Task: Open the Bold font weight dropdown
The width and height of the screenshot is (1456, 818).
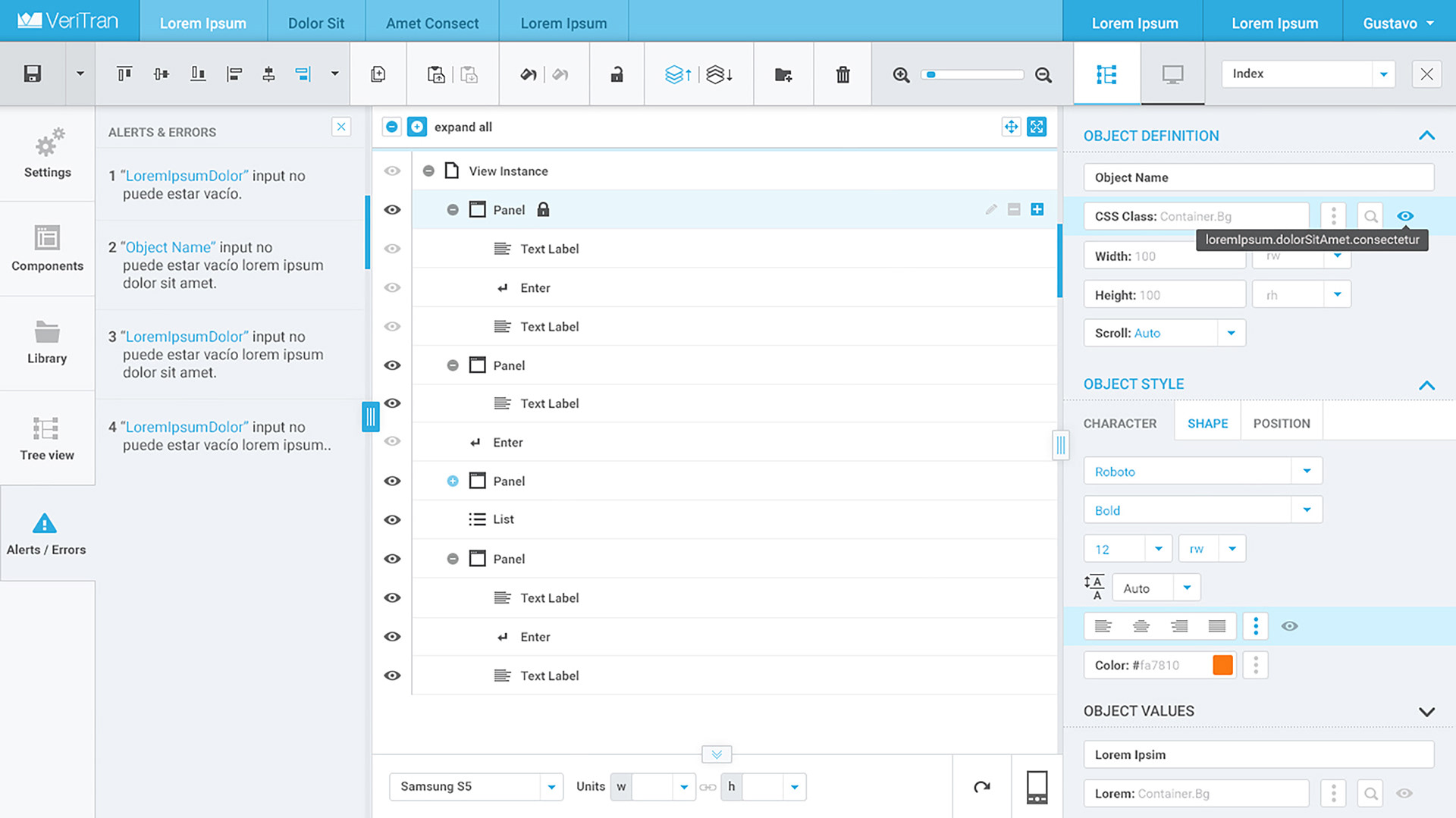Action: click(x=1203, y=509)
